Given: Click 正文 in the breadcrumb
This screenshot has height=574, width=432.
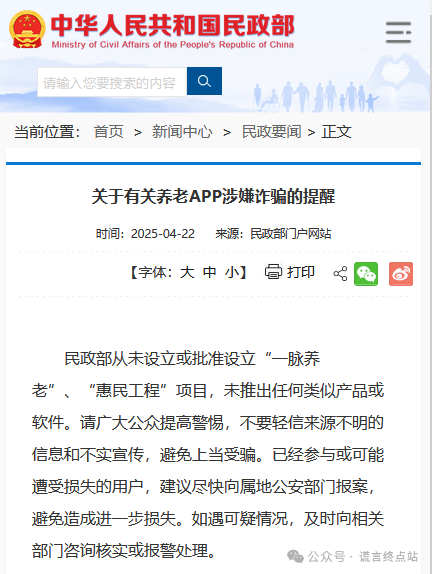Looking at the screenshot, I should click(336, 132).
